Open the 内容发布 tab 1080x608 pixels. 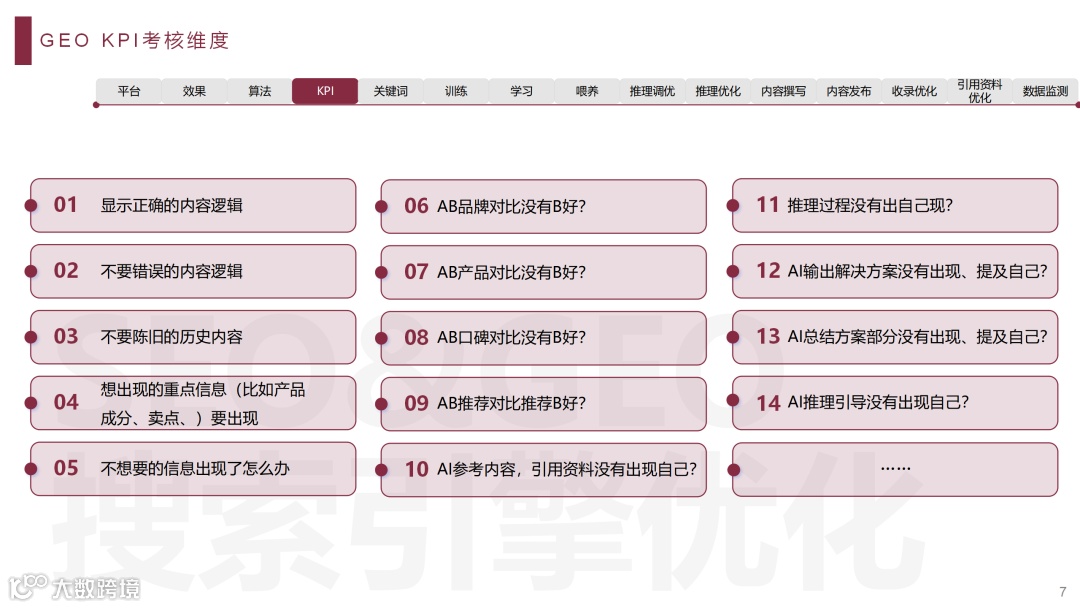[849, 91]
